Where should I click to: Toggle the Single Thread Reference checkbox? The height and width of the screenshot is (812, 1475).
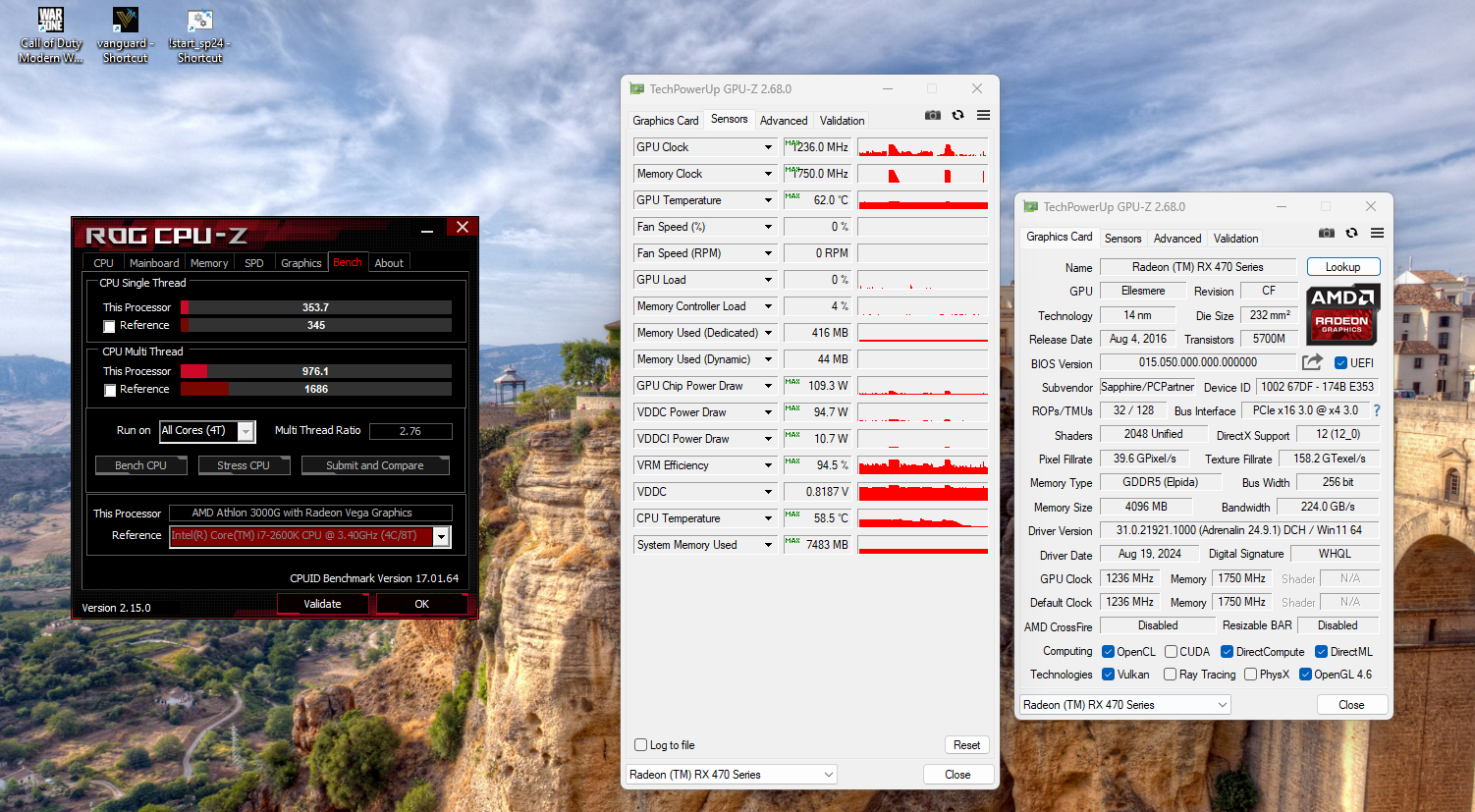tap(110, 326)
